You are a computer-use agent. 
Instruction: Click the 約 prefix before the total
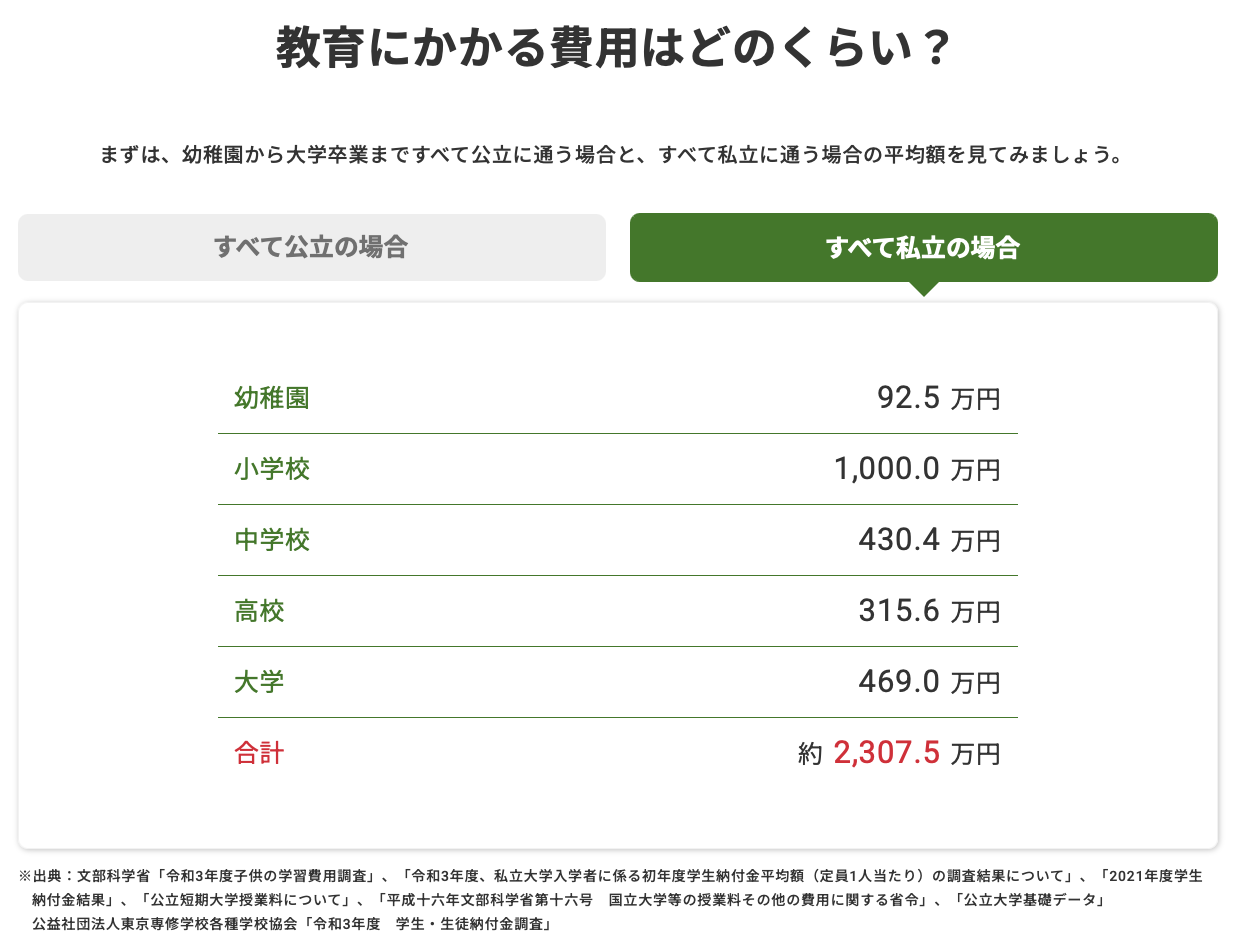810,755
